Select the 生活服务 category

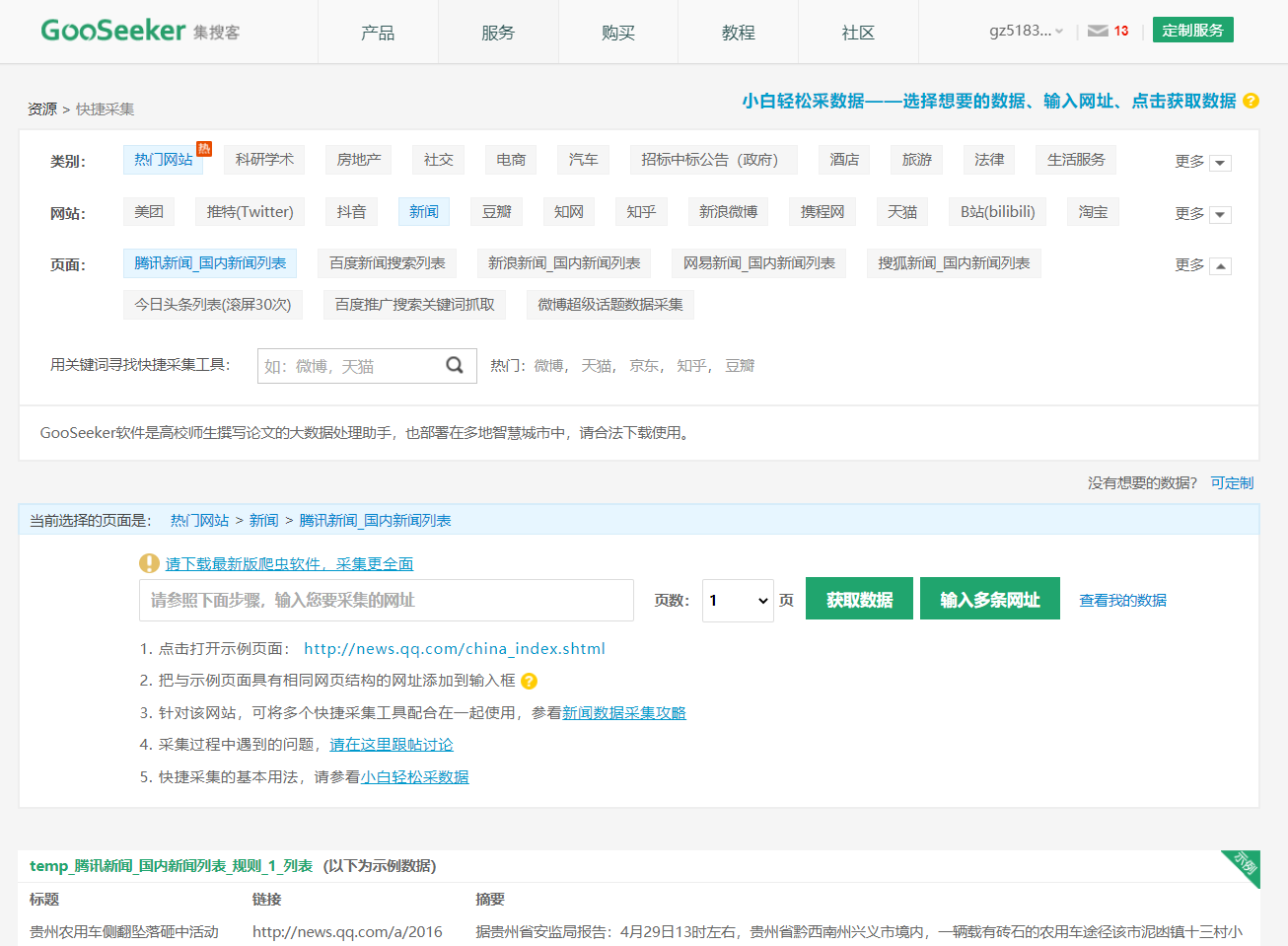pyautogui.click(x=1076, y=160)
